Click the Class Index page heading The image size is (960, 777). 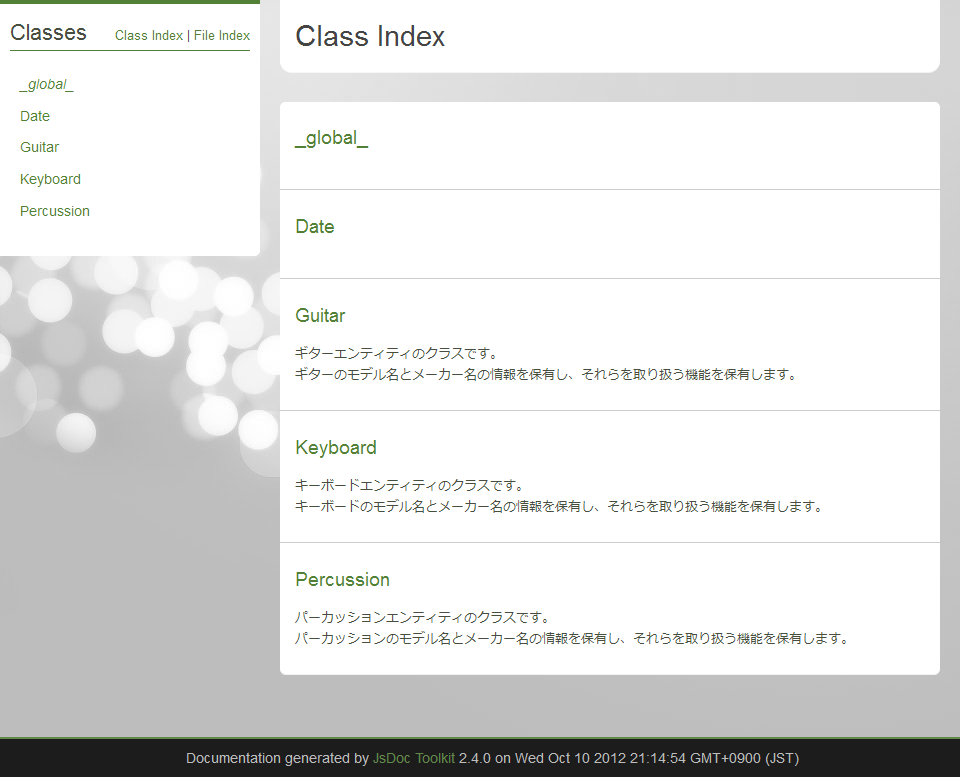click(x=369, y=37)
